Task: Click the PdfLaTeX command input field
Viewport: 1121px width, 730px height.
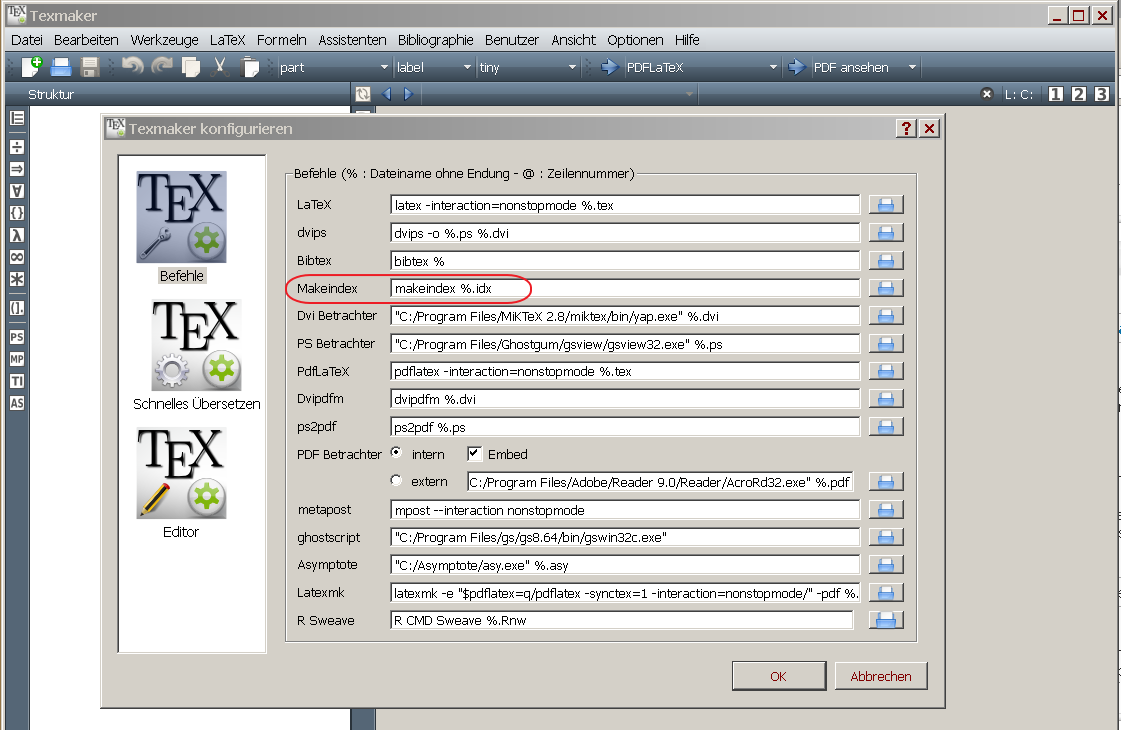Action: [625, 371]
